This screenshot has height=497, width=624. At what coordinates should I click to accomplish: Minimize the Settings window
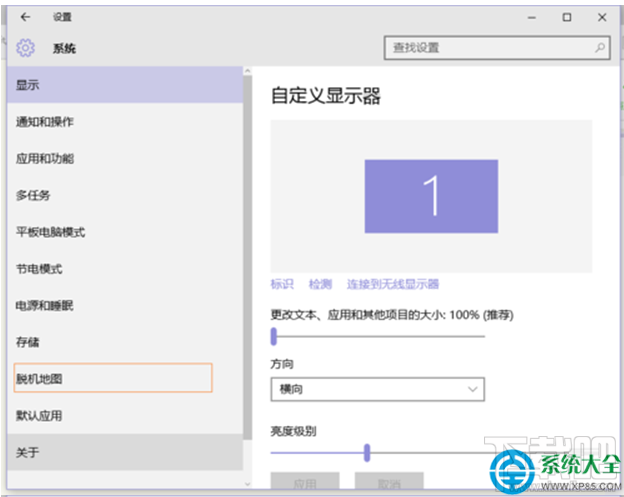[532, 18]
